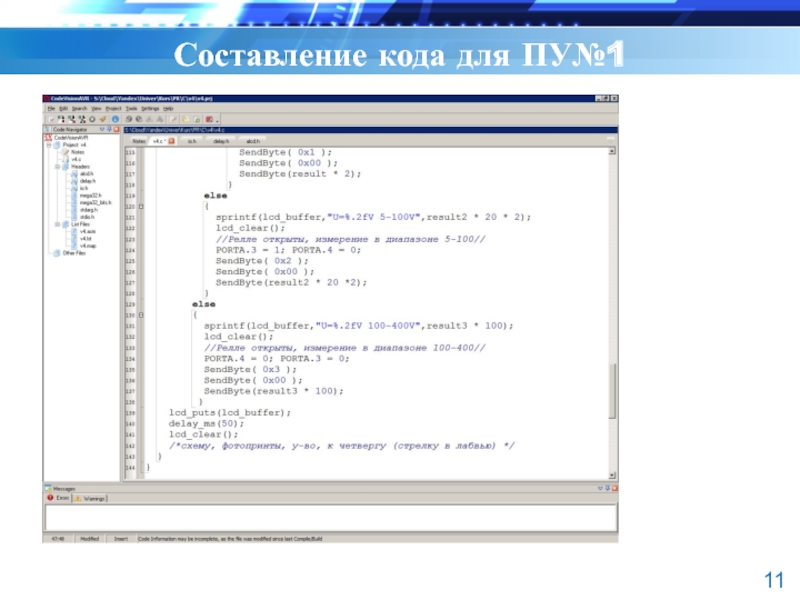Open the Help menu

point(168,109)
